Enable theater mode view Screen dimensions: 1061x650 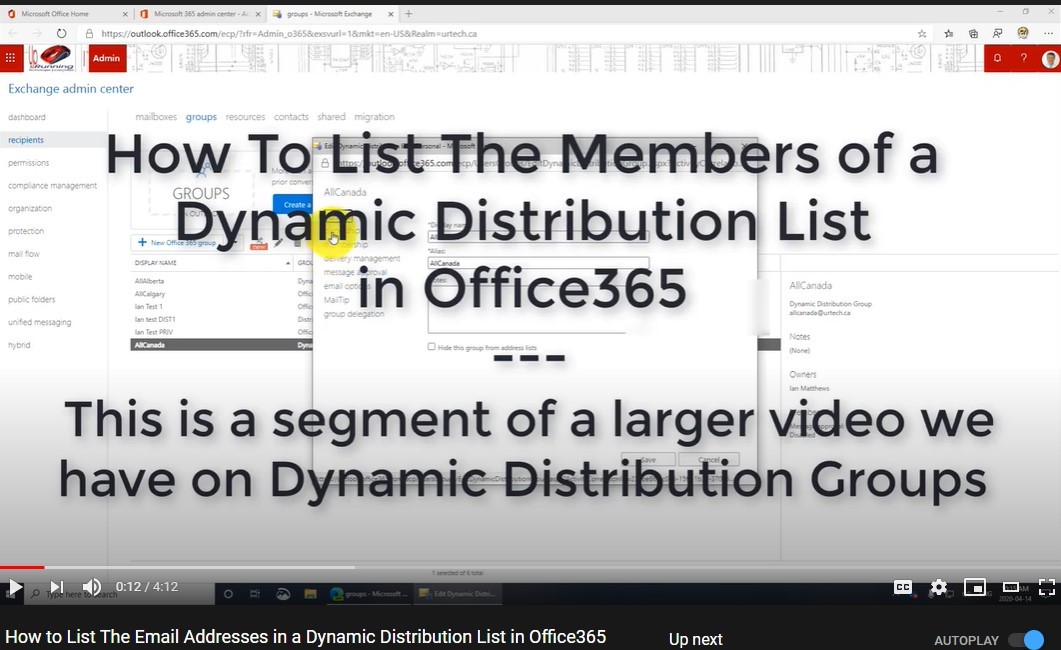click(x=1011, y=587)
